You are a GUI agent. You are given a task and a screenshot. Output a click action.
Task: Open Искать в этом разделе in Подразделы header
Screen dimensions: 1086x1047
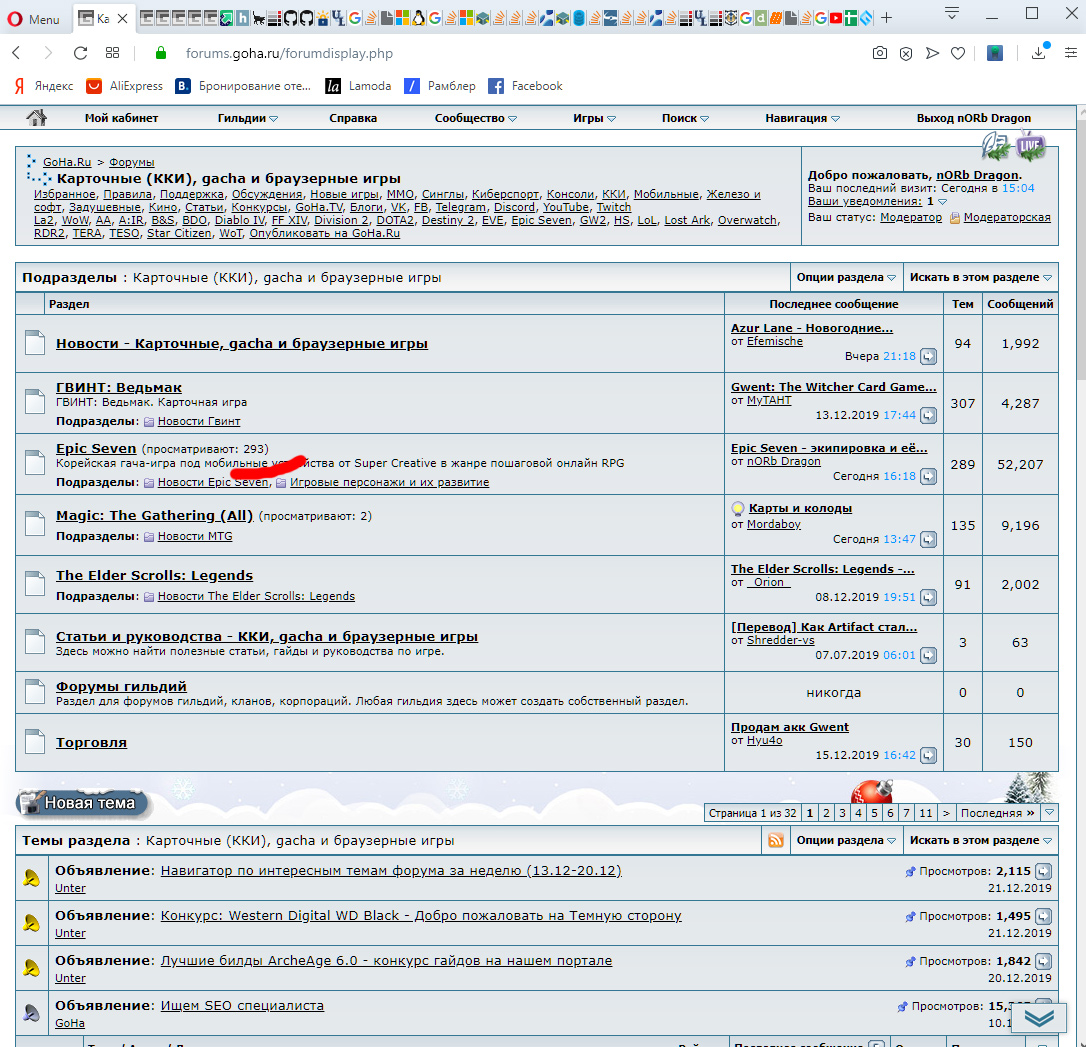[x=980, y=278]
